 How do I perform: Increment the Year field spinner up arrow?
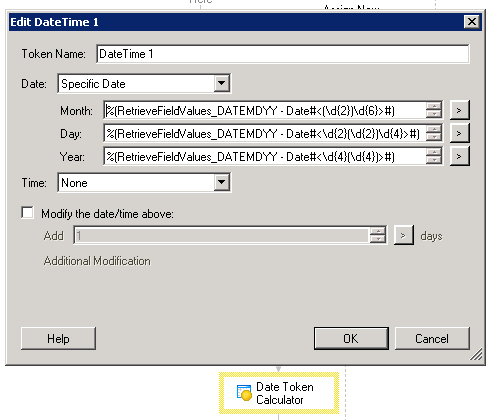[x=434, y=152]
